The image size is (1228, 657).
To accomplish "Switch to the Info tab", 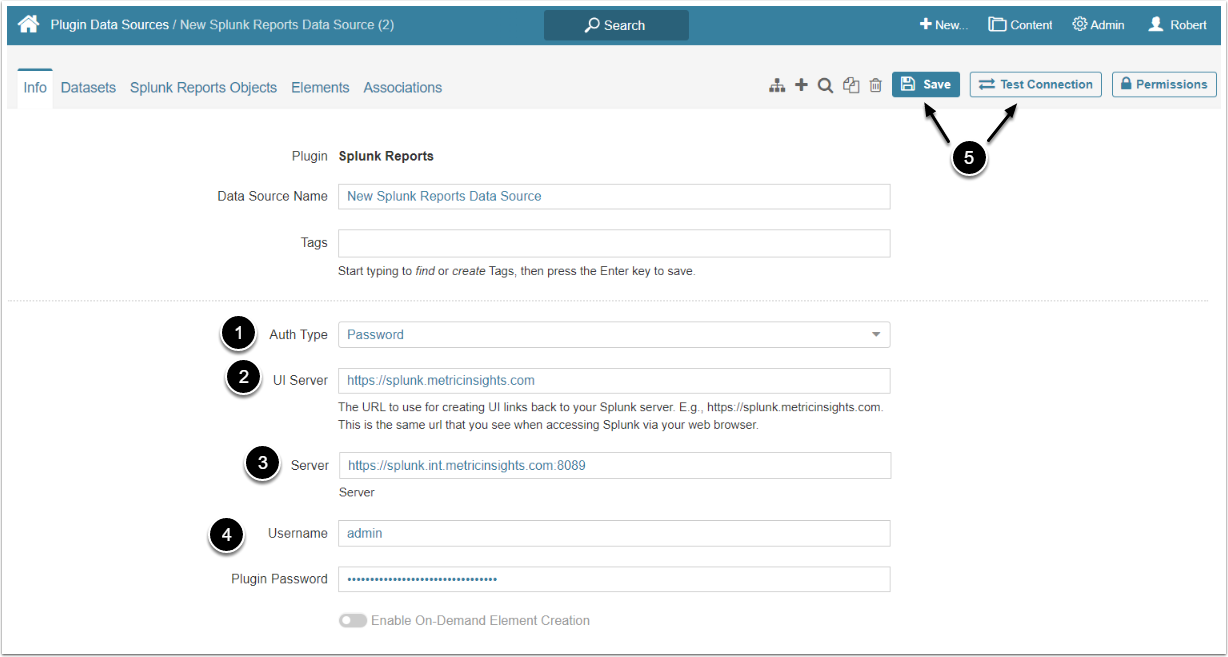I will (x=35, y=88).
